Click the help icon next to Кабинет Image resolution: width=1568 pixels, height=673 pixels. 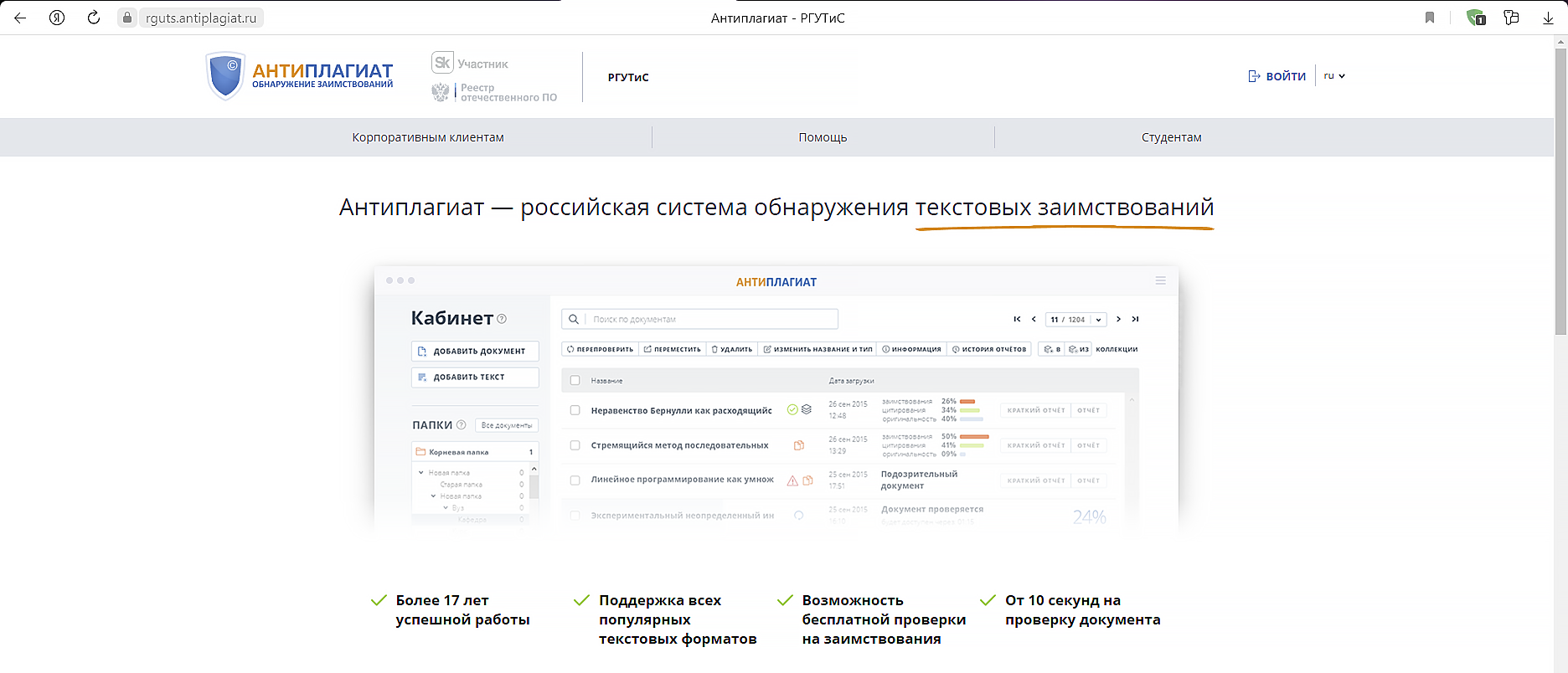[x=502, y=319]
